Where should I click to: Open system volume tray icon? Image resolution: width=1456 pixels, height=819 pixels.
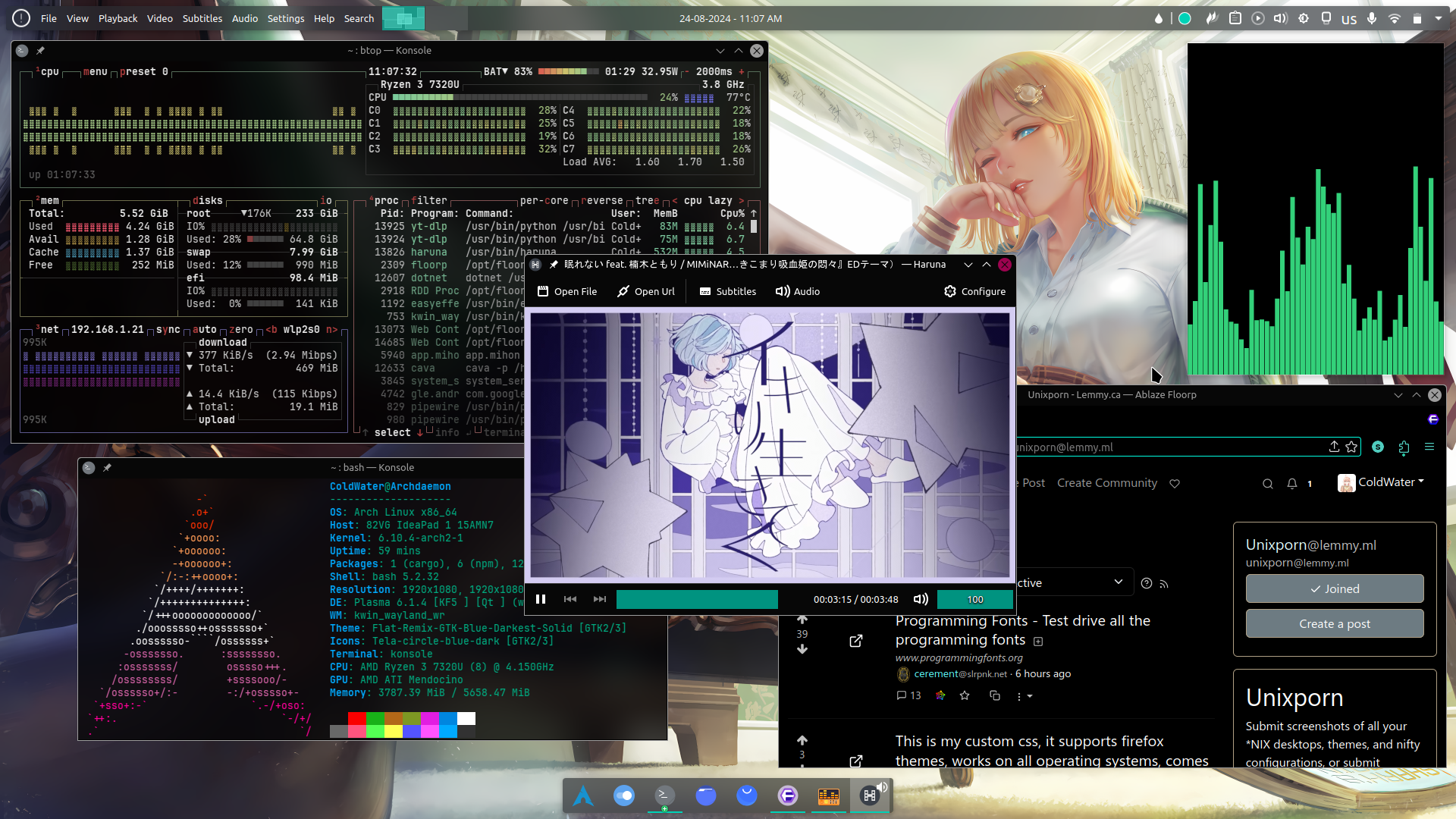(x=1281, y=18)
